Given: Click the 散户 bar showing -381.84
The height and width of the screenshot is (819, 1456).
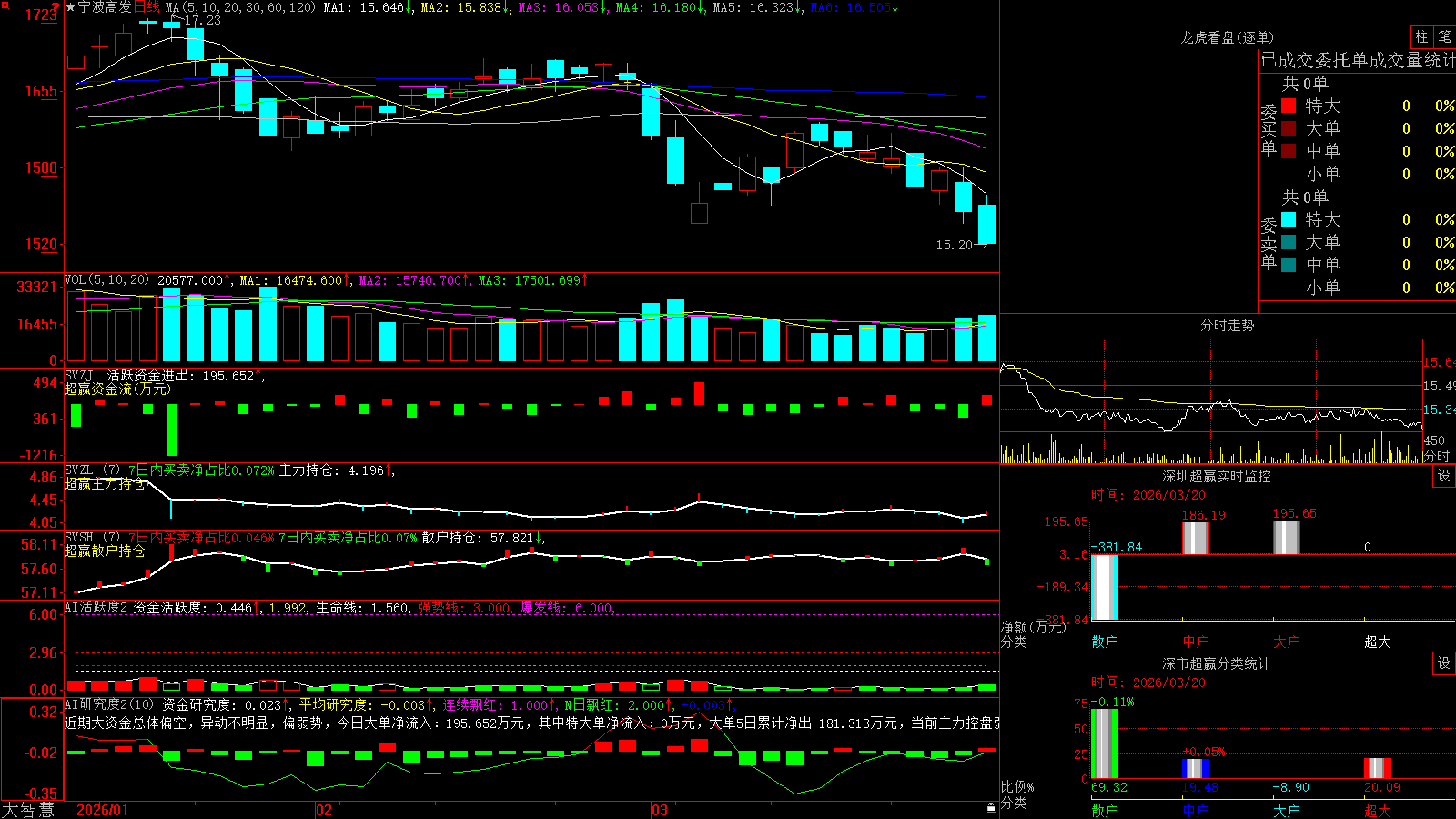Looking at the screenshot, I should (x=1104, y=587).
